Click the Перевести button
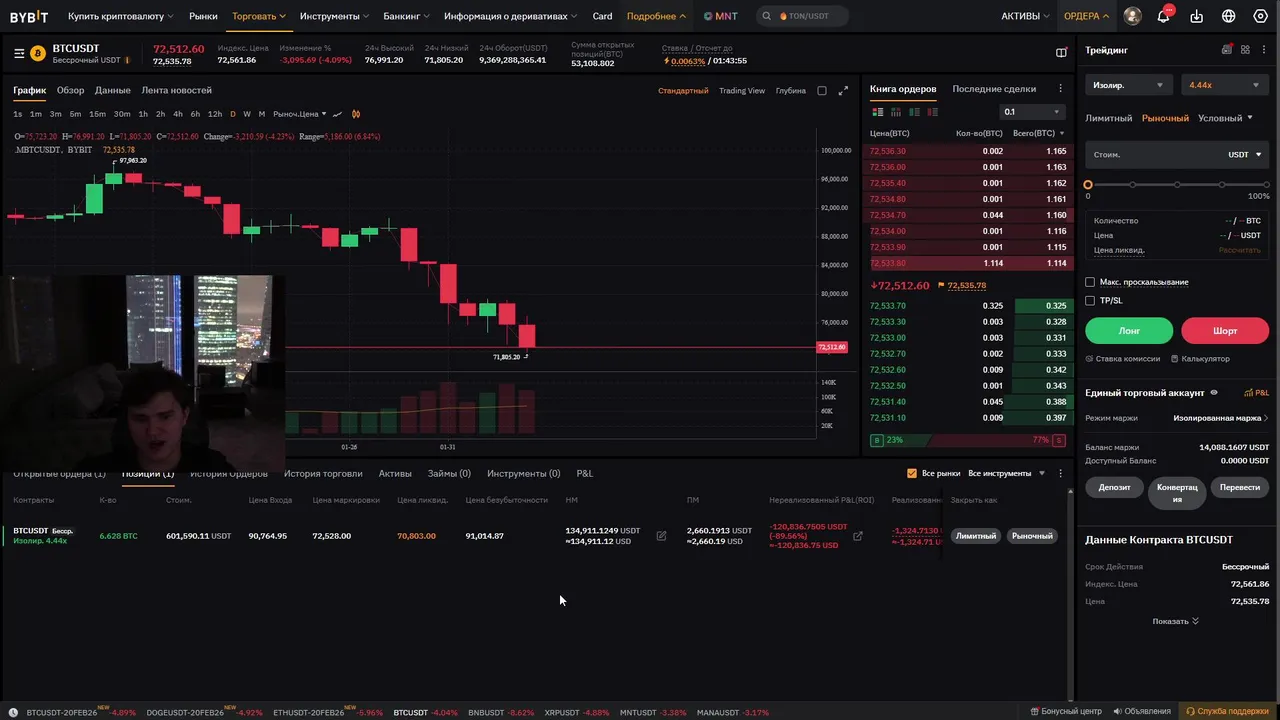The image size is (1280, 720). click(x=1240, y=487)
